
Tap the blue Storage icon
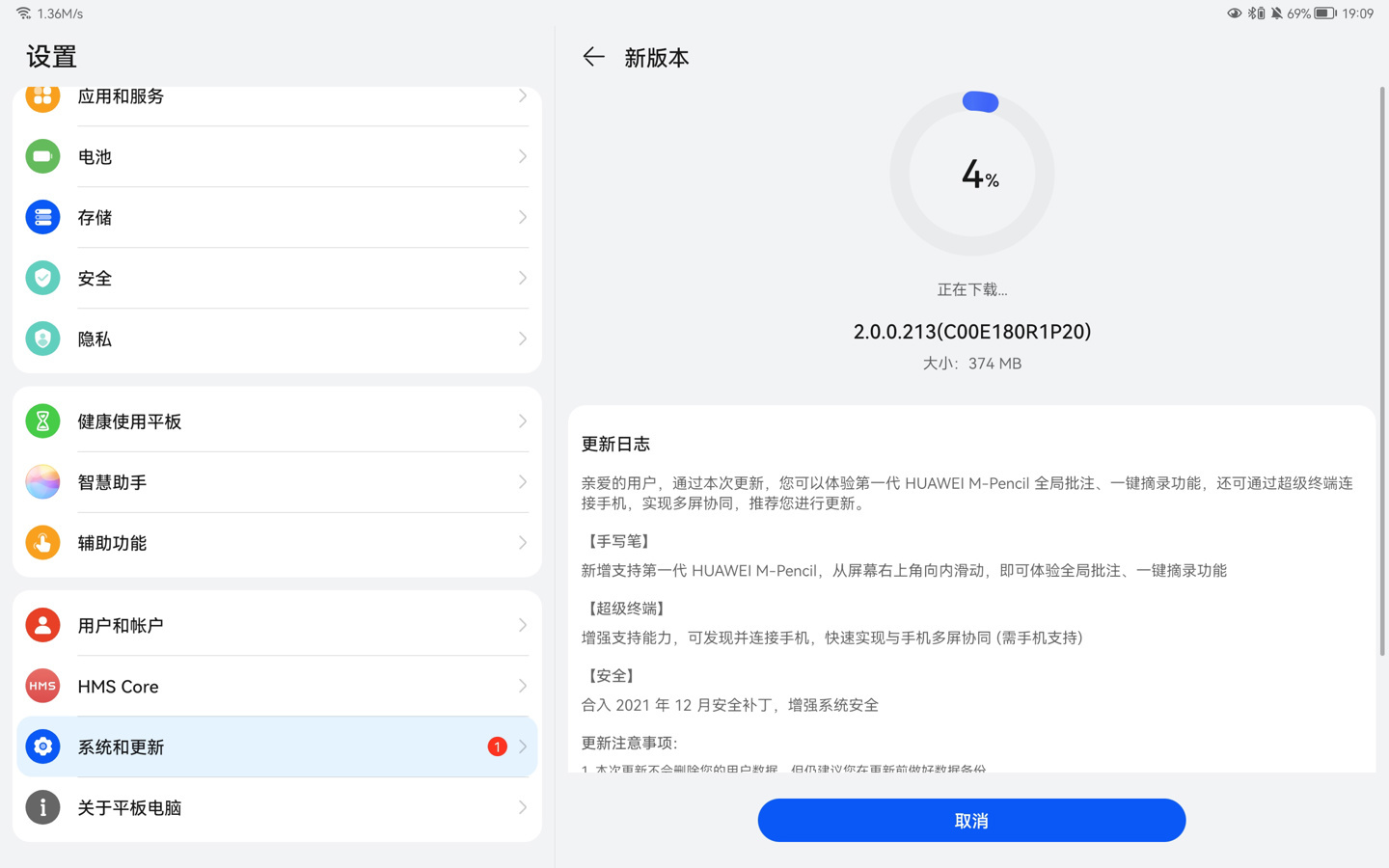tap(42, 217)
